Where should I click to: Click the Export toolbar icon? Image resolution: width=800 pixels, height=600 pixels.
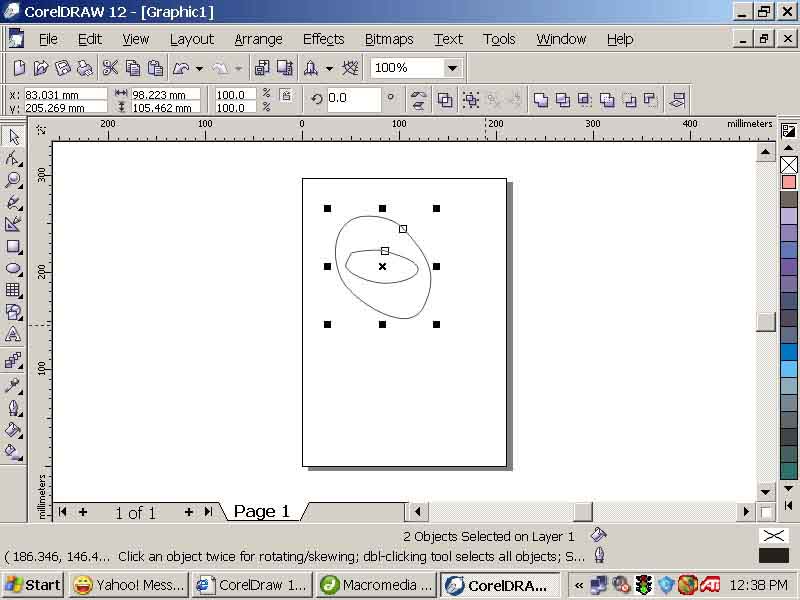285,68
